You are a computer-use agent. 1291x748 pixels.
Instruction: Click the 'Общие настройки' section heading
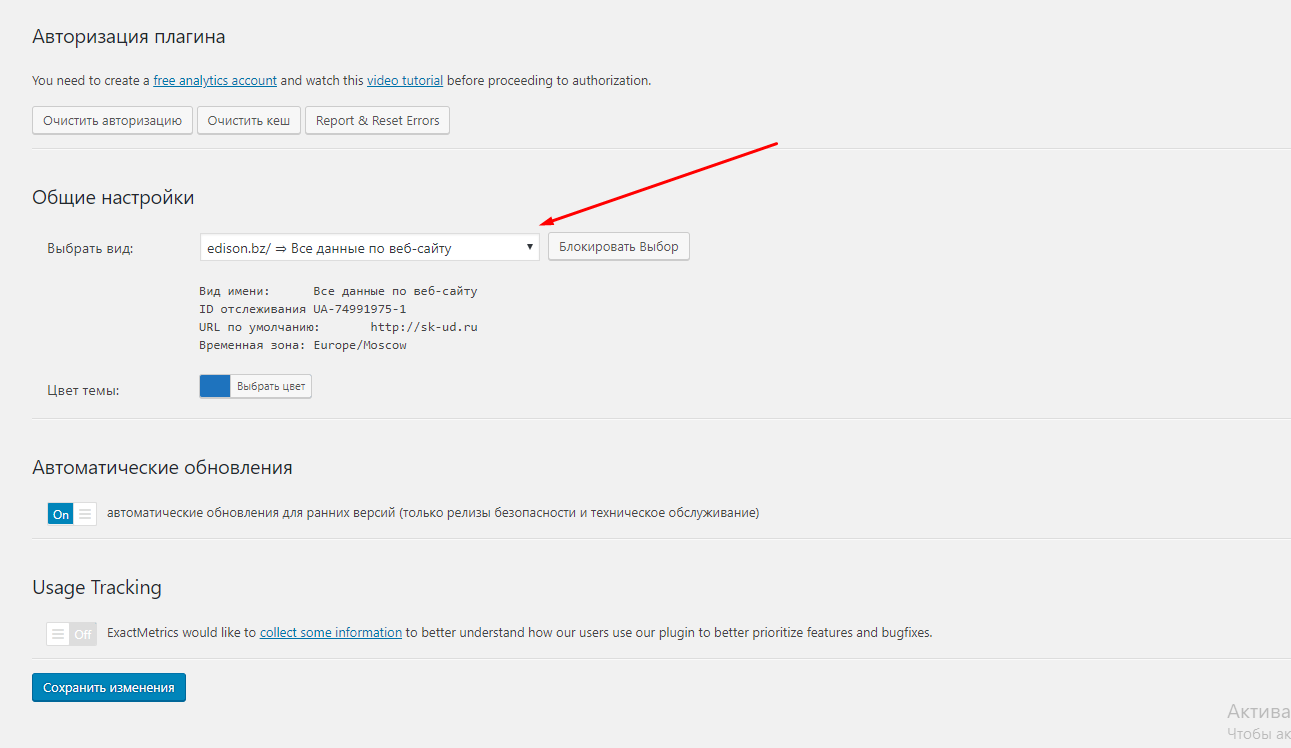[x=113, y=197]
